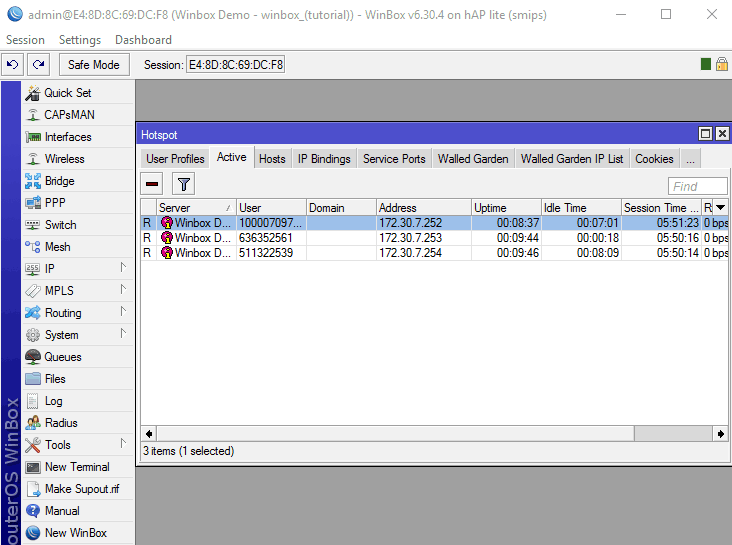Expand the System submenu
This screenshot has height=545, width=732.
[123, 333]
